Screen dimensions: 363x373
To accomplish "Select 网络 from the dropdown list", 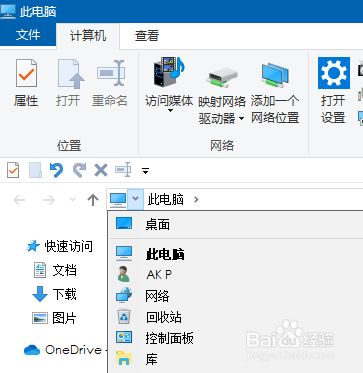I will pyautogui.click(x=235, y=296).
